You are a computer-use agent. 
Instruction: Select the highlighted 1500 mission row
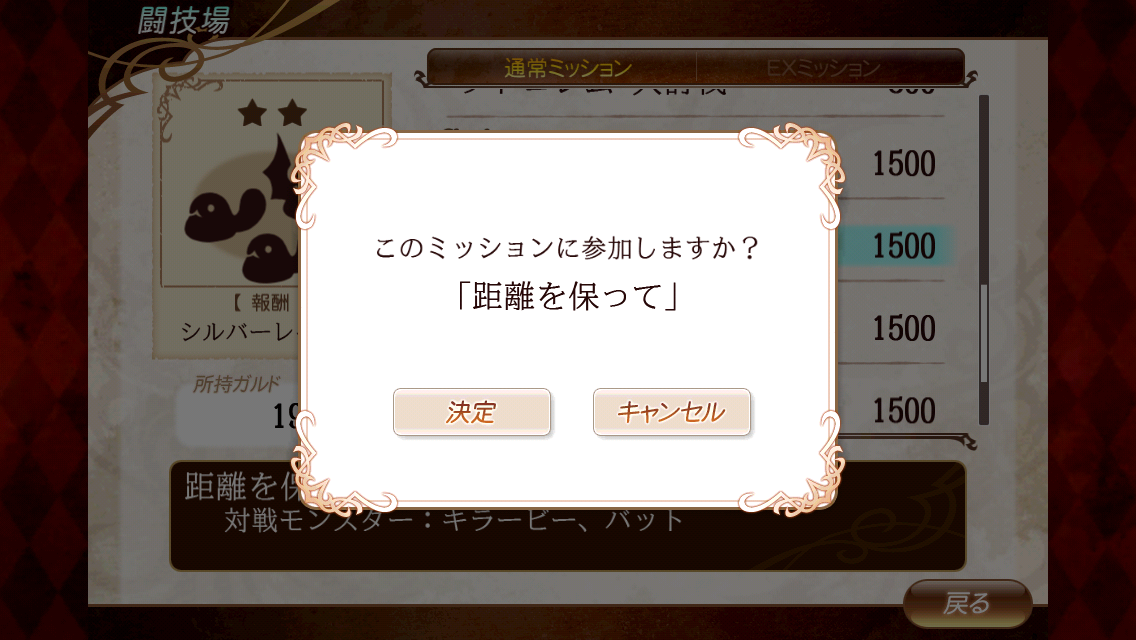coord(895,246)
